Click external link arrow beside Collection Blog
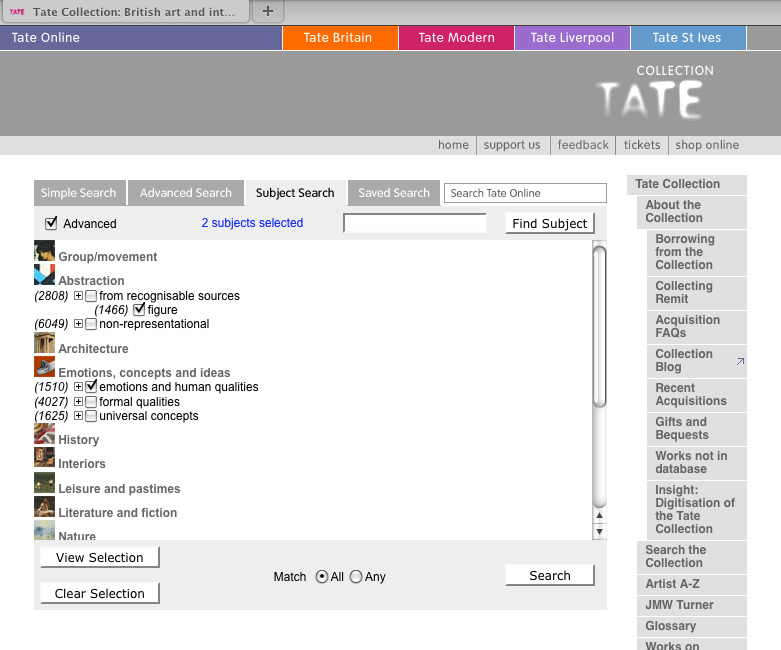The width and height of the screenshot is (781, 650). tap(740, 361)
